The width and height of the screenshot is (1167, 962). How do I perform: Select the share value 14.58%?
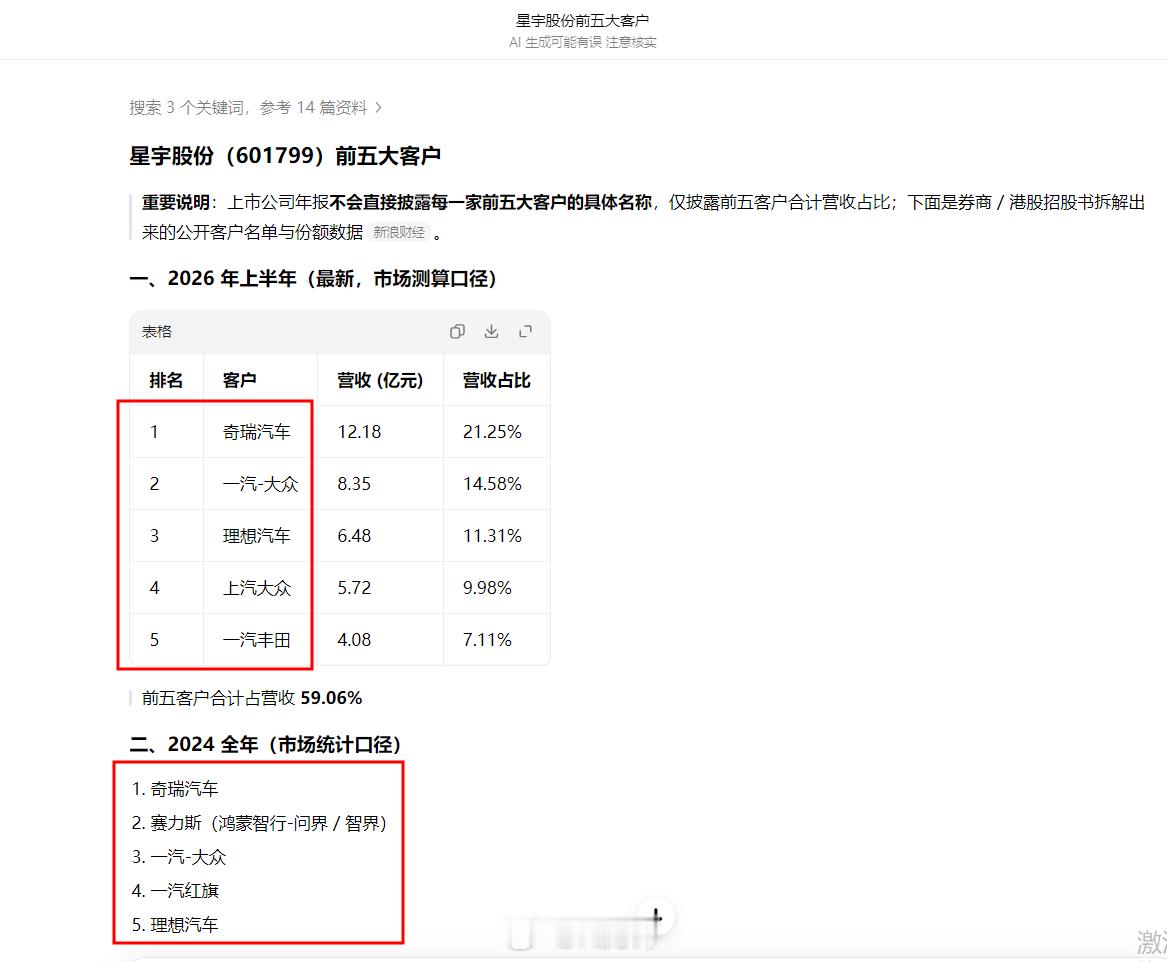(x=492, y=484)
